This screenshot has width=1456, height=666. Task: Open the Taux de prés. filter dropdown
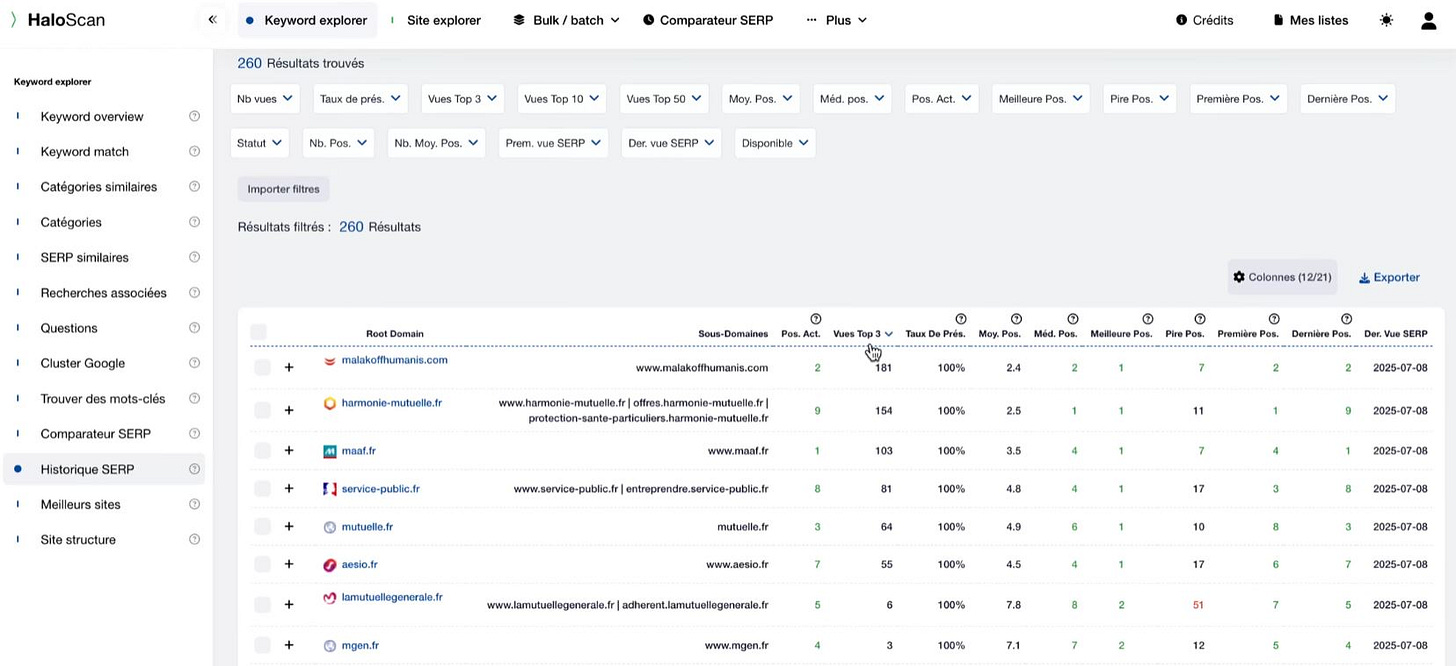(x=360, y=98)
